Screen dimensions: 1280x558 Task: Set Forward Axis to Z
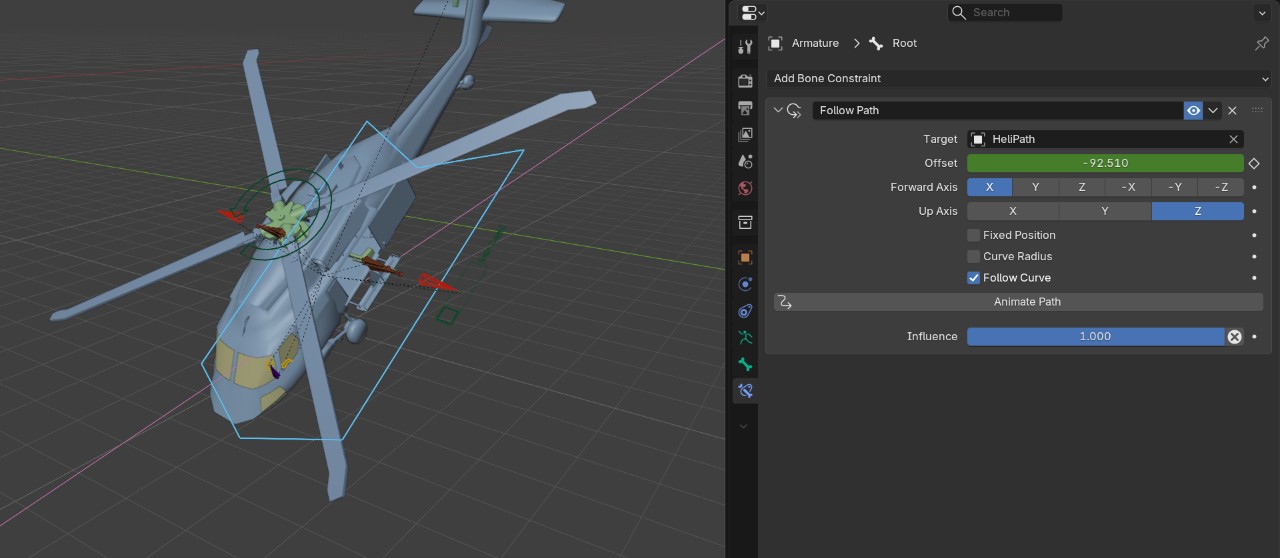pos(1082,187)
